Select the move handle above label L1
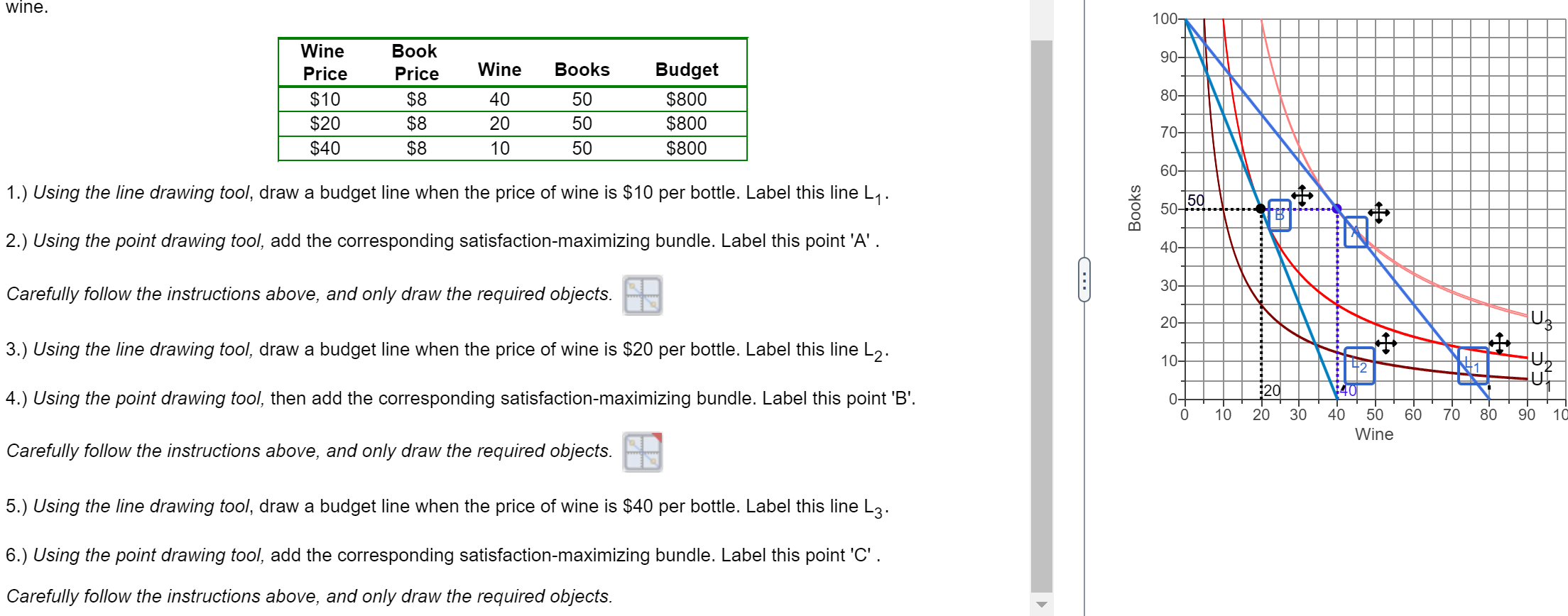Screen dimensions: 1568x616 pyautogui.click(x=1499, y=342)
